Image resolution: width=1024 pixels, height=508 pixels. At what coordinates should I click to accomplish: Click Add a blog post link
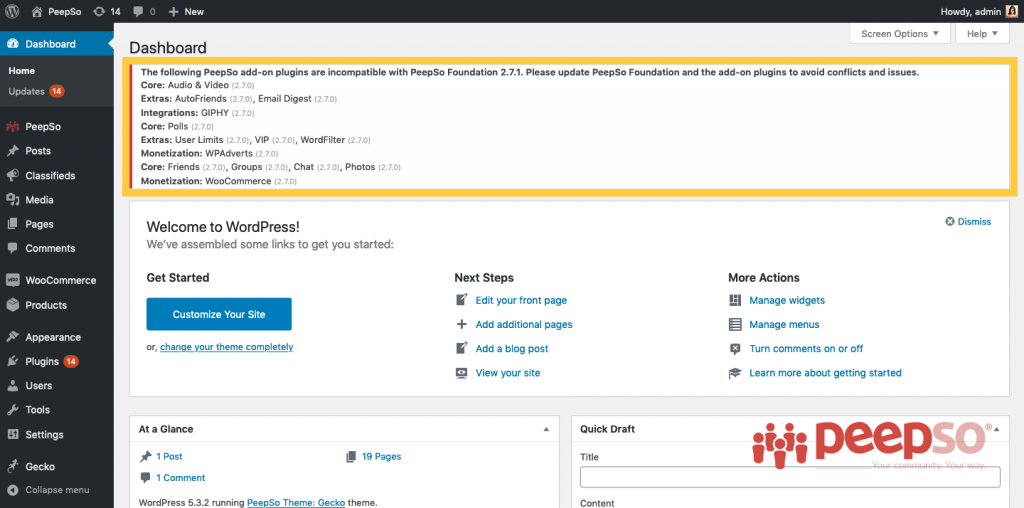512,349
